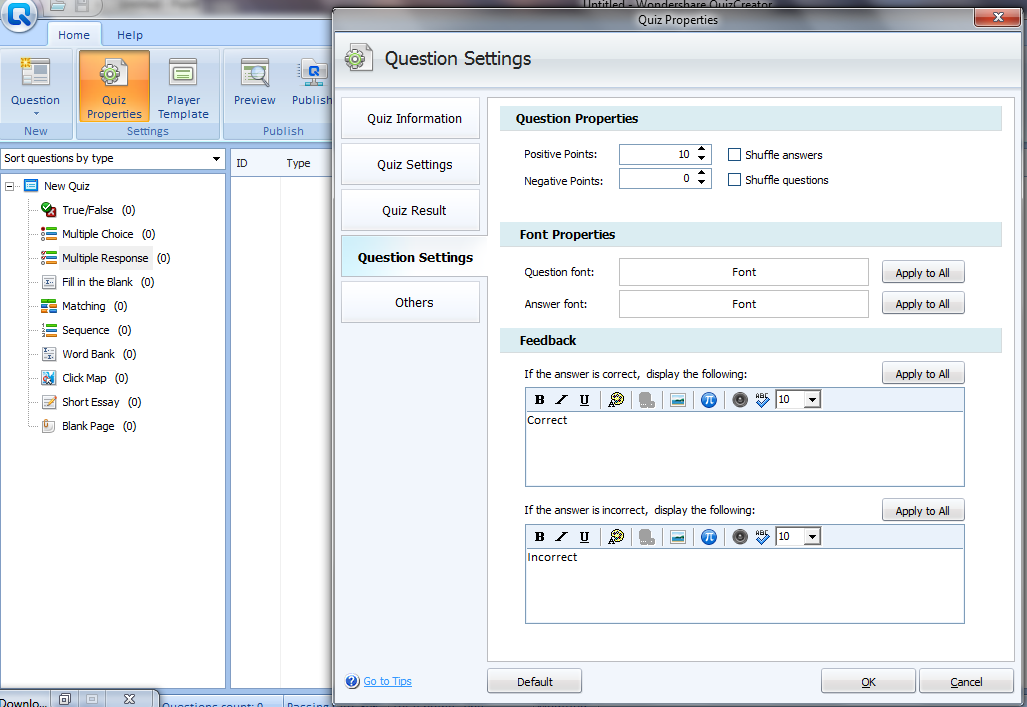
Task: Insert image in incorrect feedback toolbar
Action: point(678,537)
